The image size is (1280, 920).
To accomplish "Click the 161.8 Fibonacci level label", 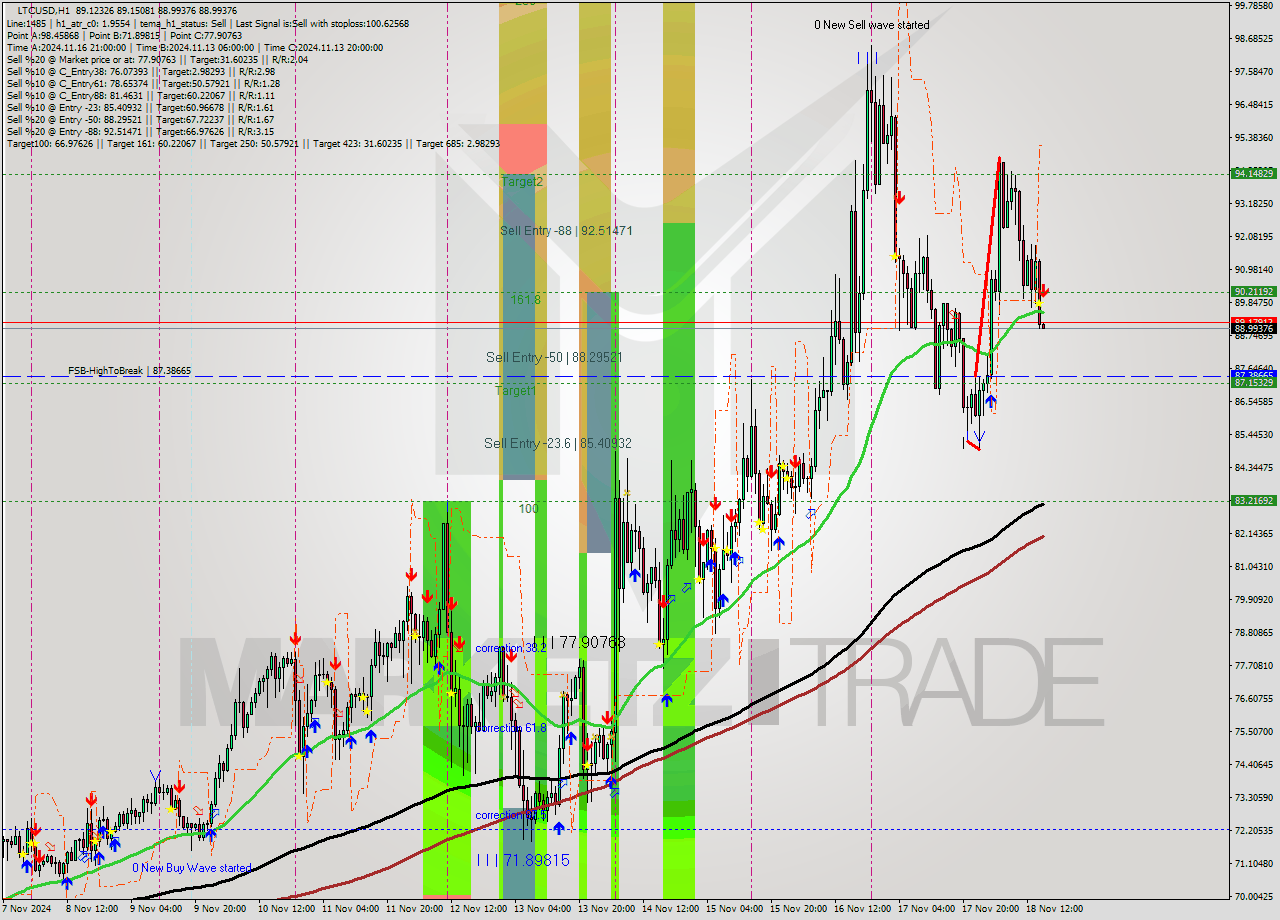I will click(525, 300).
